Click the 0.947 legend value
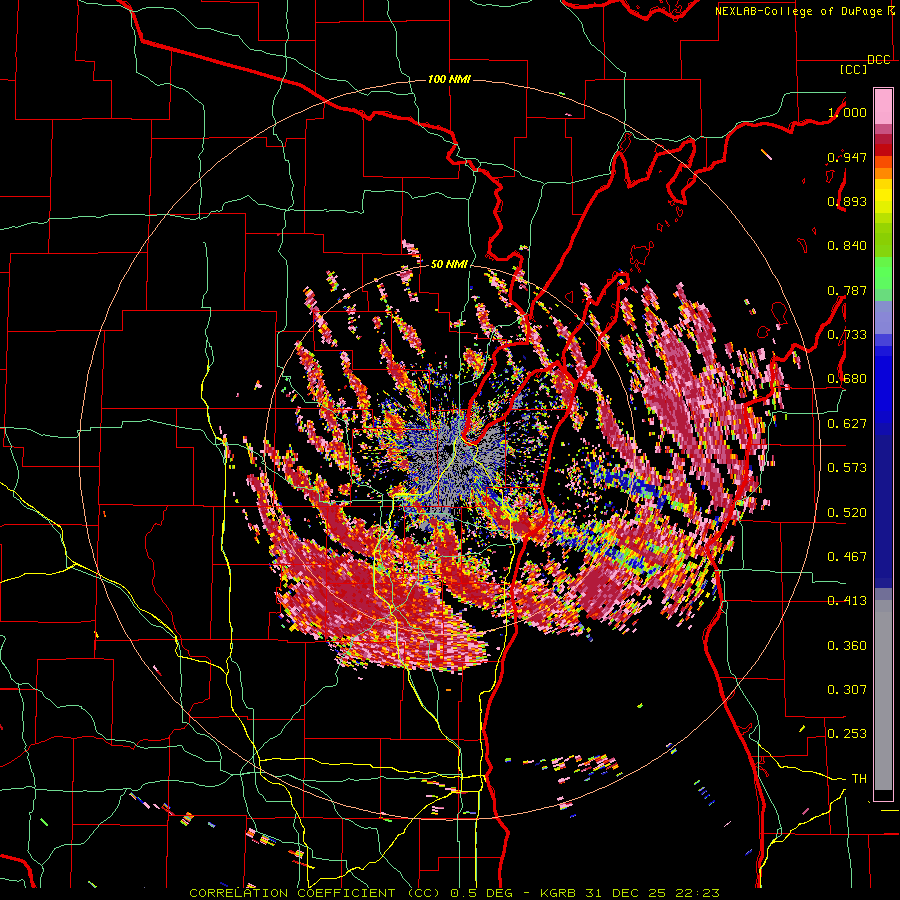900x900 pixels. (x=847, y=157)
